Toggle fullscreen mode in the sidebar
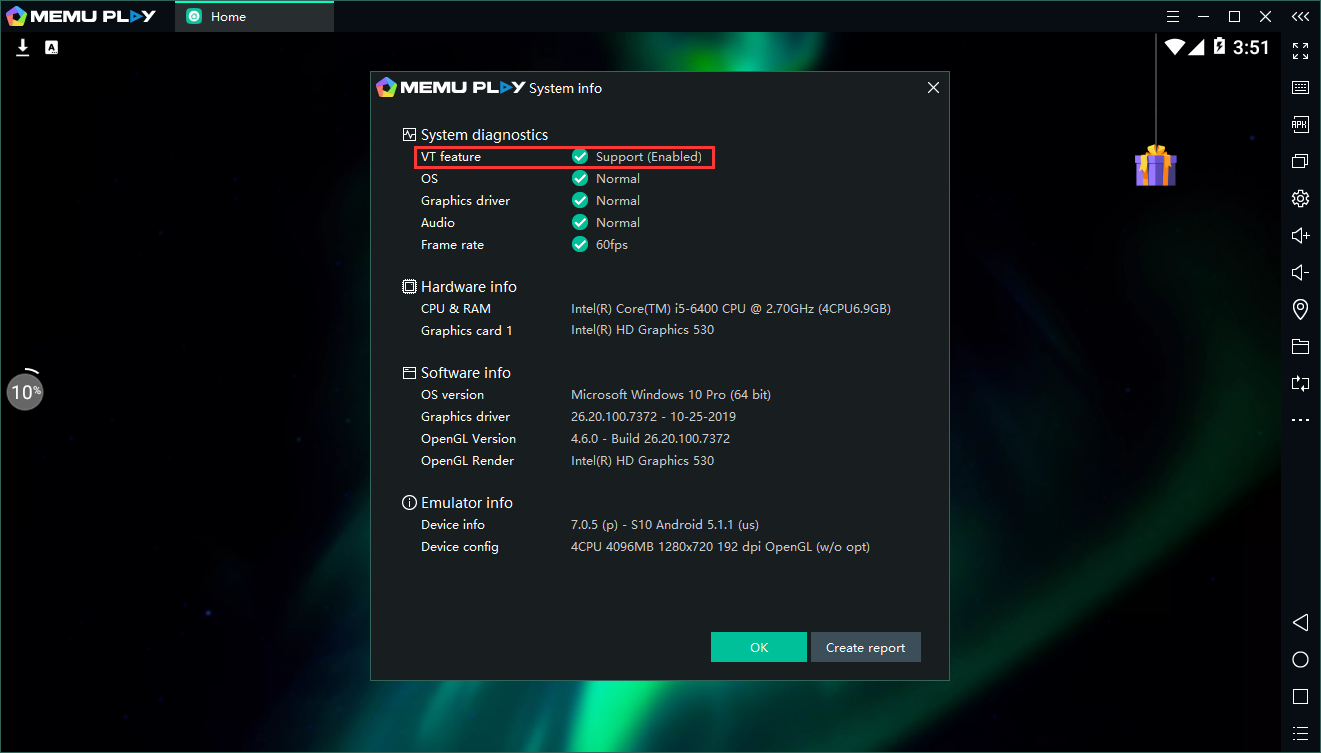Screen dimensions: 1321x753 [x=1300, y=50]
